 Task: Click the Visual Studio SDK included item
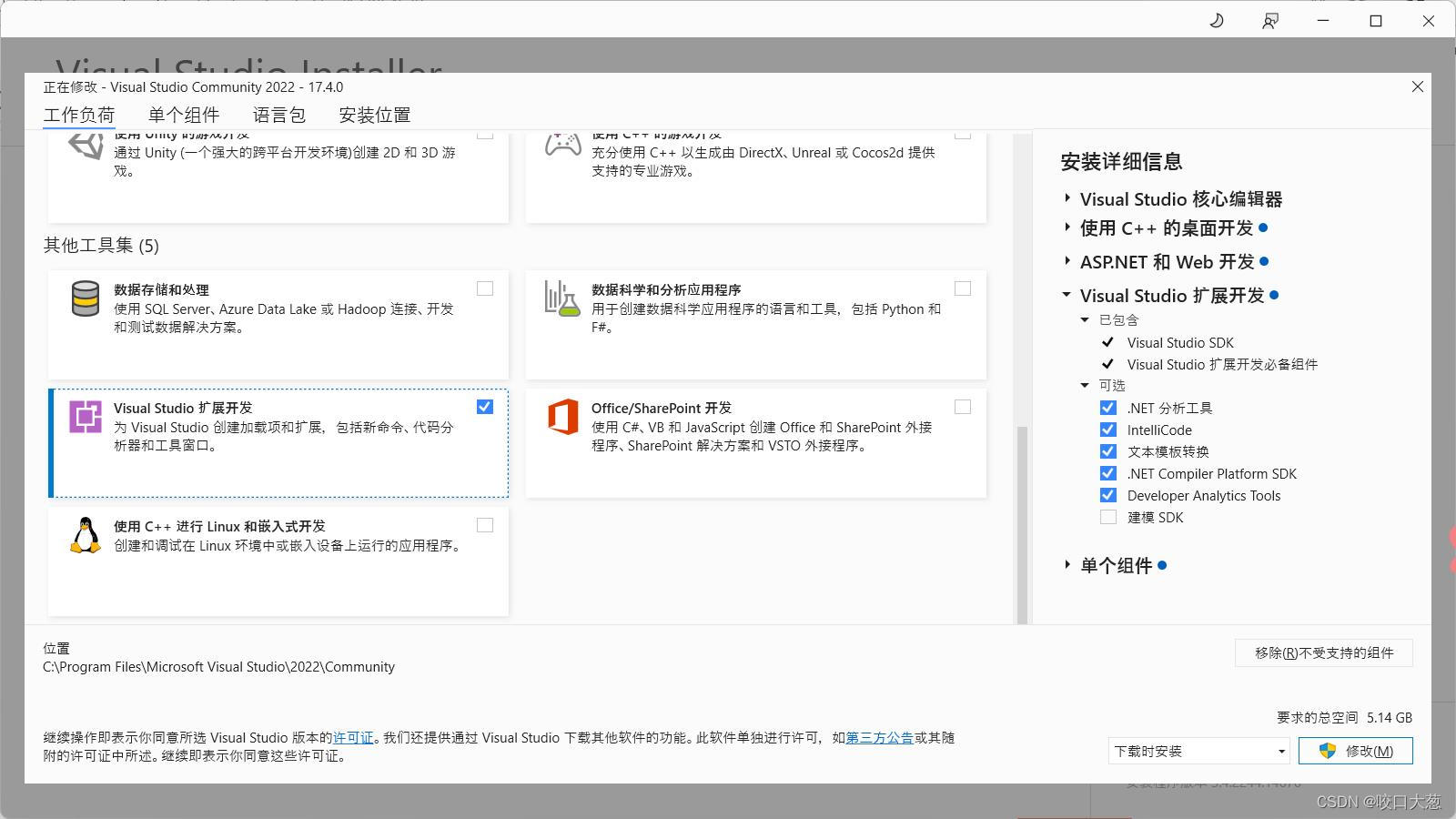pos(1180,342)
